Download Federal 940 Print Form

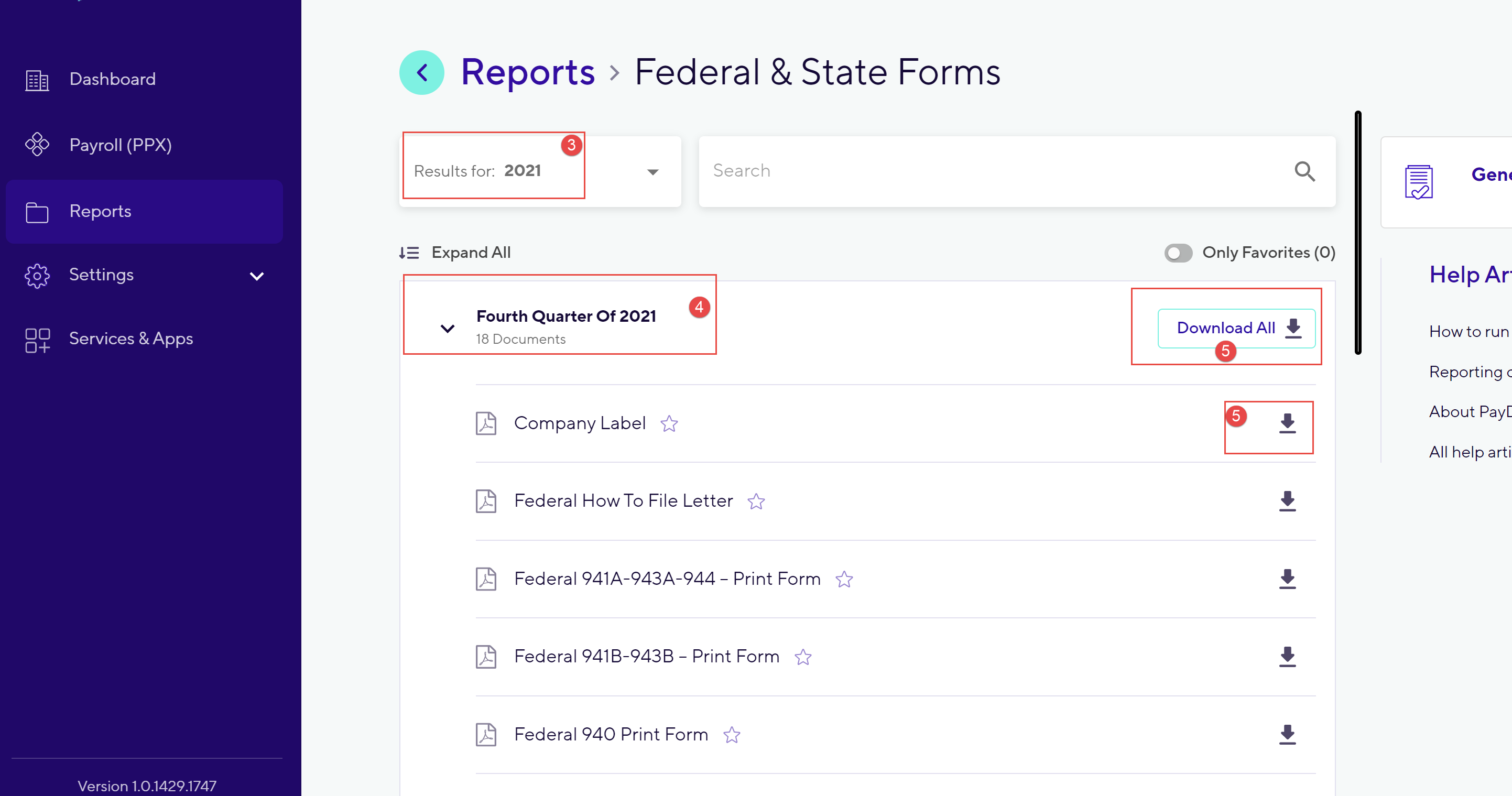1287,734
